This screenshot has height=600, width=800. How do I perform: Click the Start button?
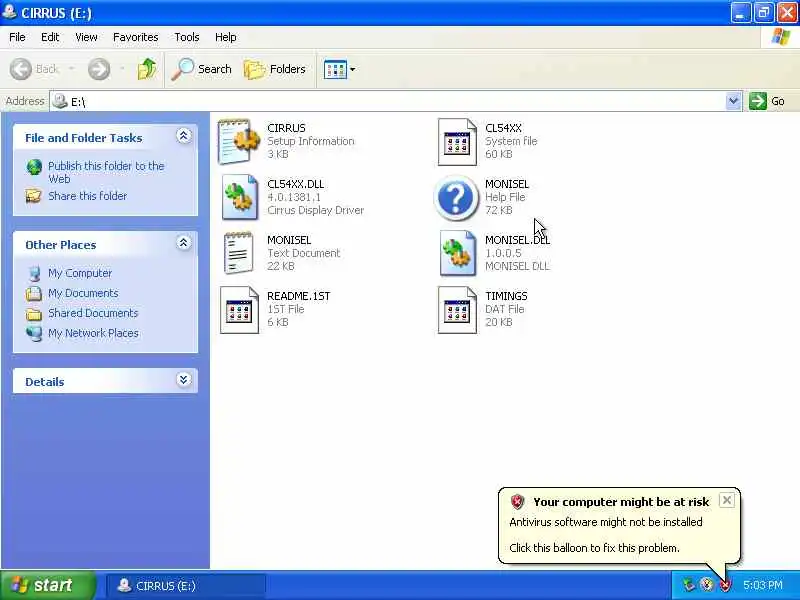tap(47, 585)
